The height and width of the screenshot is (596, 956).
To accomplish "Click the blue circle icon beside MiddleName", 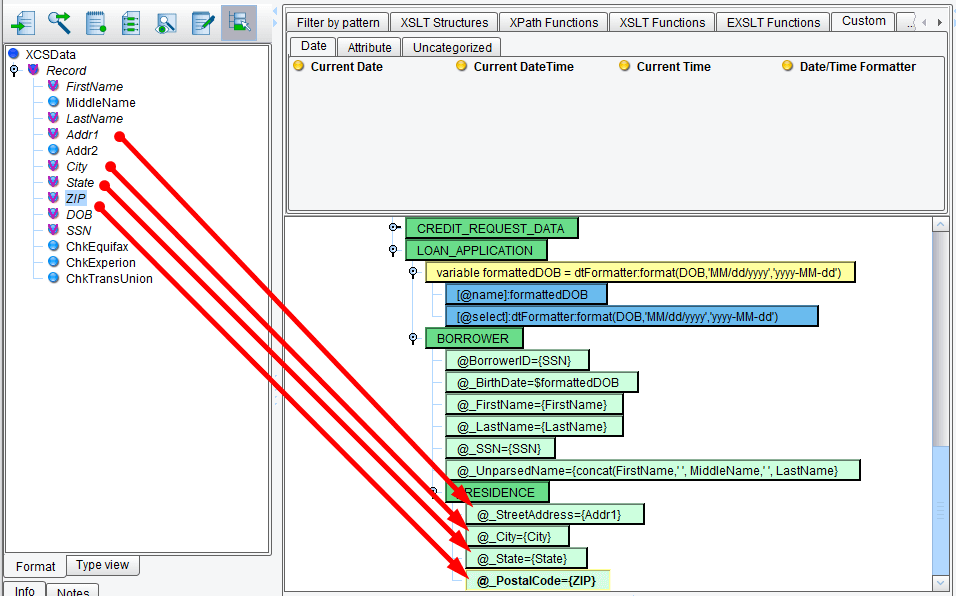I will point(54,102).
